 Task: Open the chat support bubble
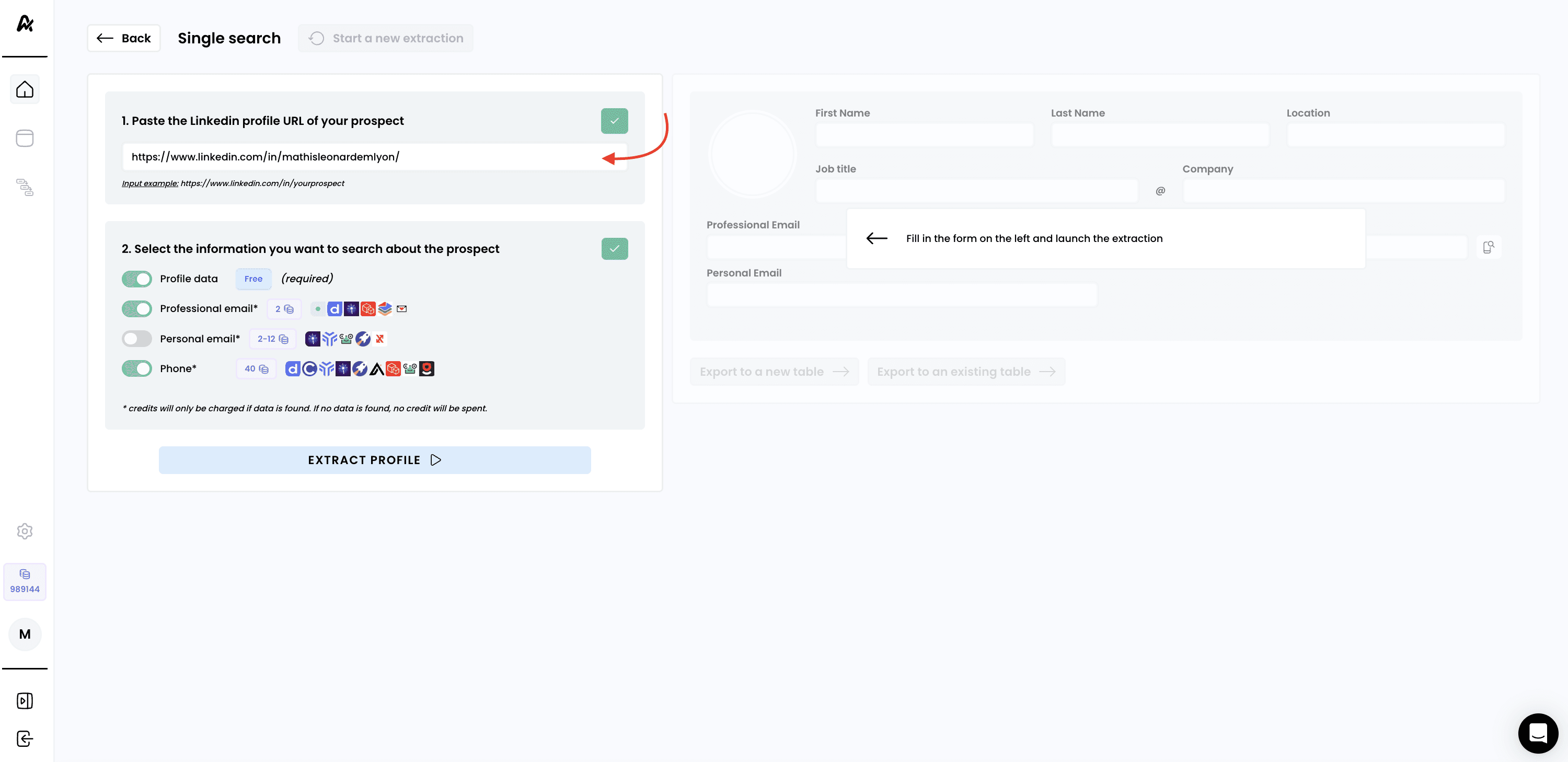(1538, 733)
